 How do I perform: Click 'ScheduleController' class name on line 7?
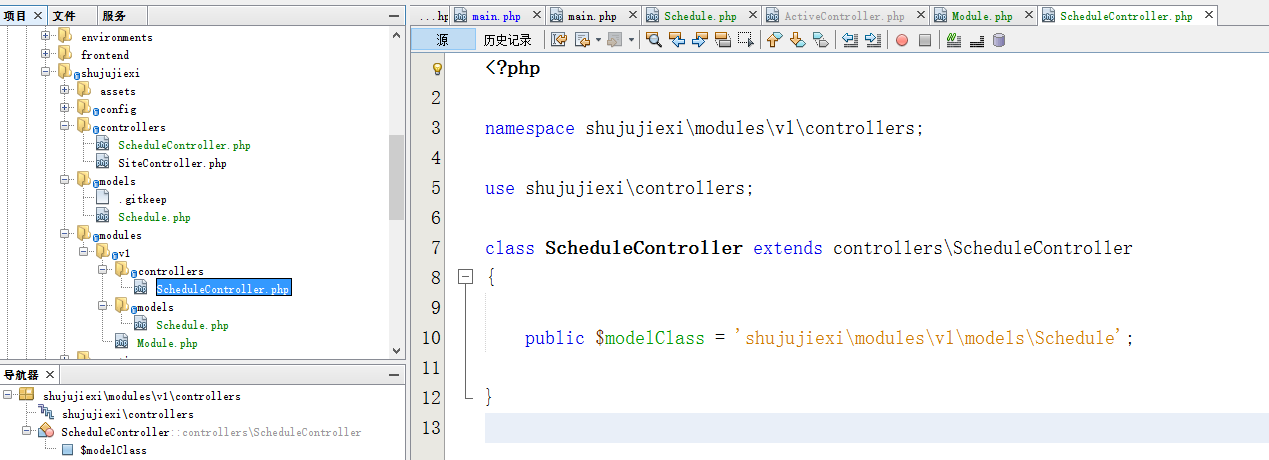coord(644,248)
